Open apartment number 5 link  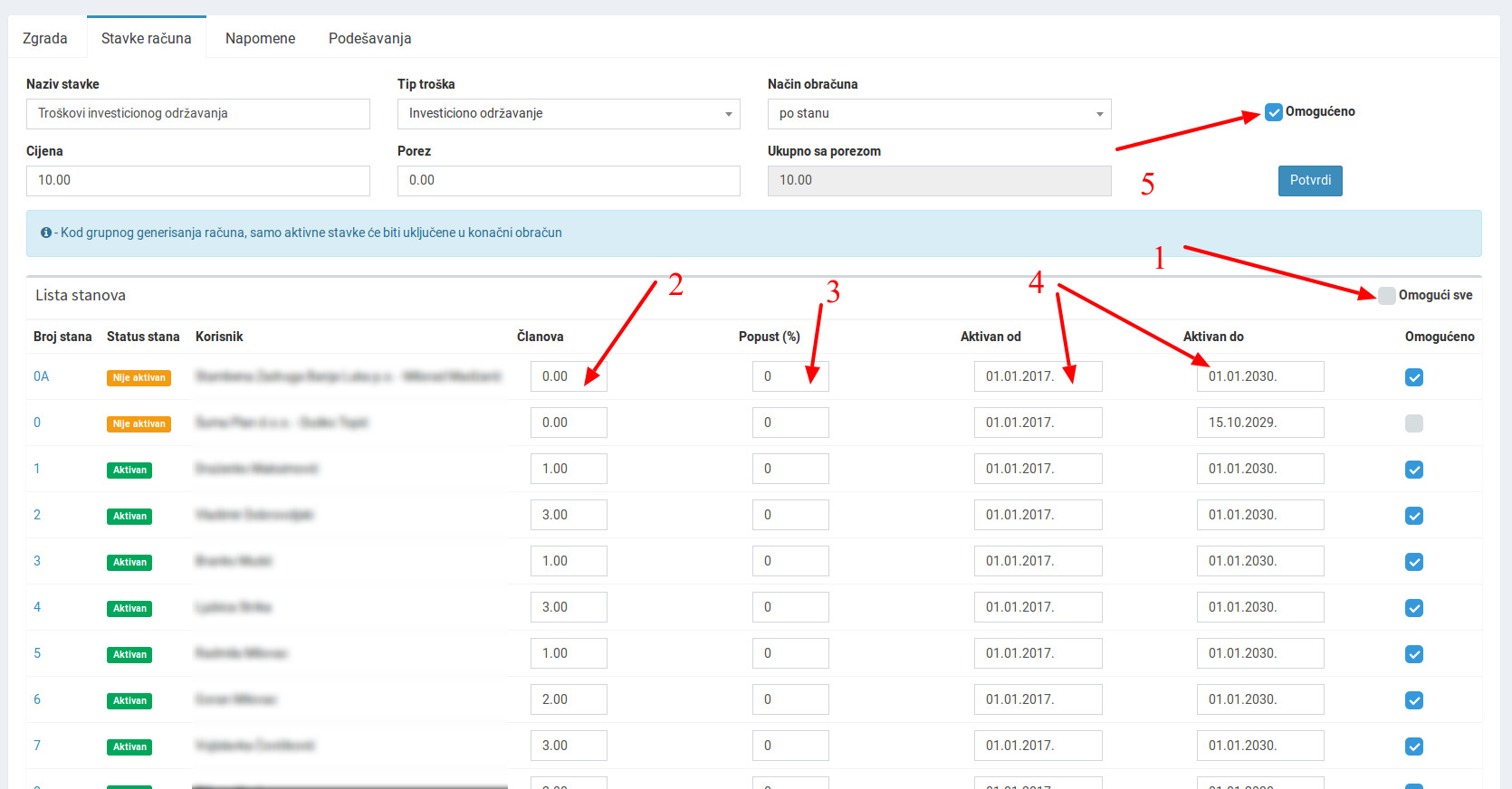click(37, 653)
